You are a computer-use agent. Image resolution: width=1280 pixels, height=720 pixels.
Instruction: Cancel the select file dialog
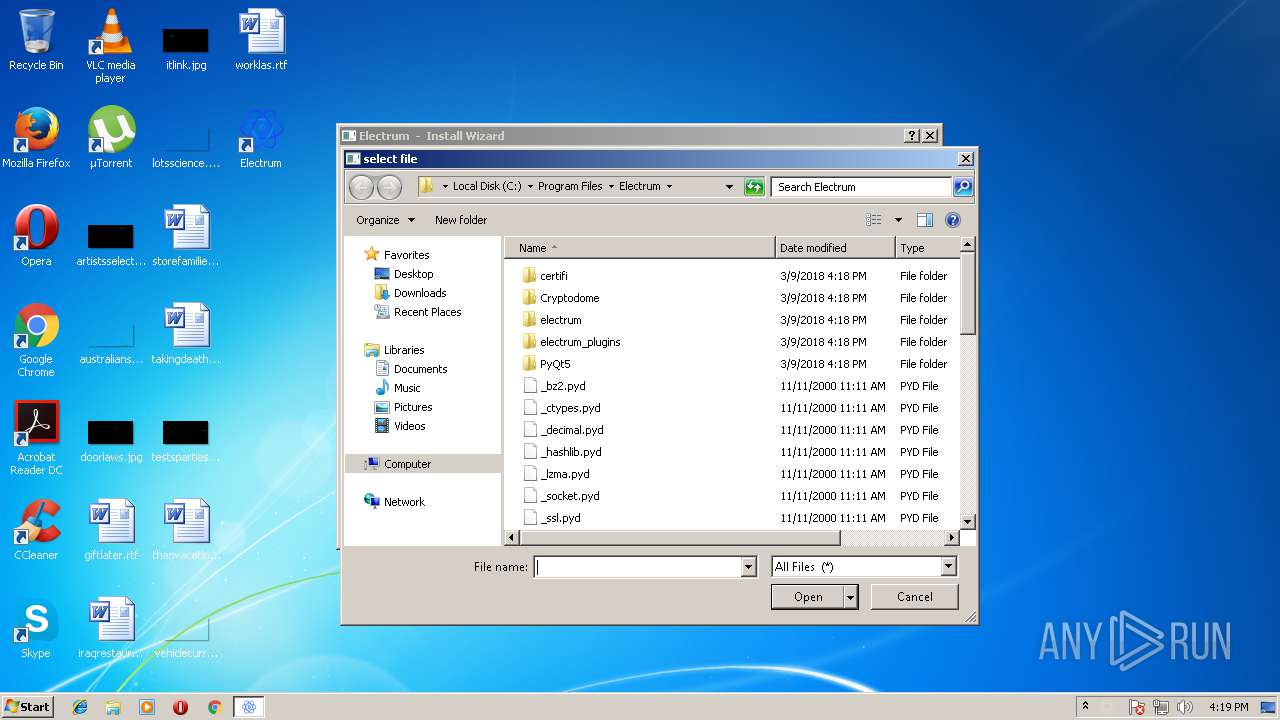coord(914,597)
